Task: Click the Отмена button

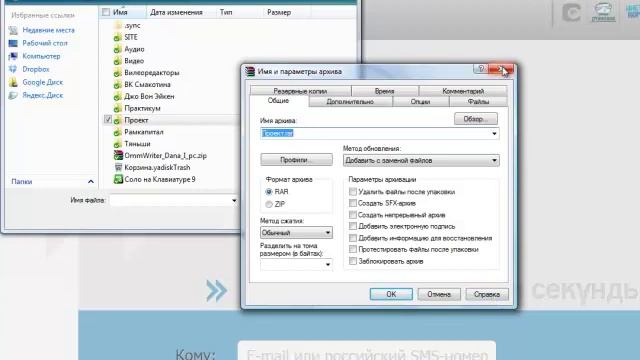Action: coord(439,294)
